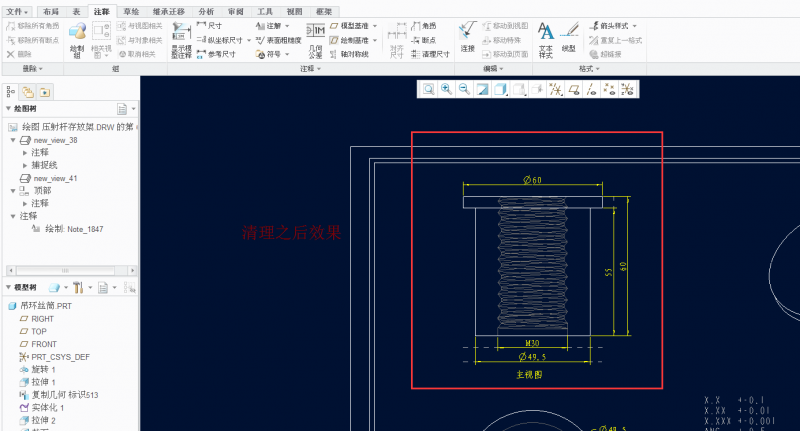Toggle datum axis display in graphics toolbar
Screen dimensions: 800x431
[591, 90]
